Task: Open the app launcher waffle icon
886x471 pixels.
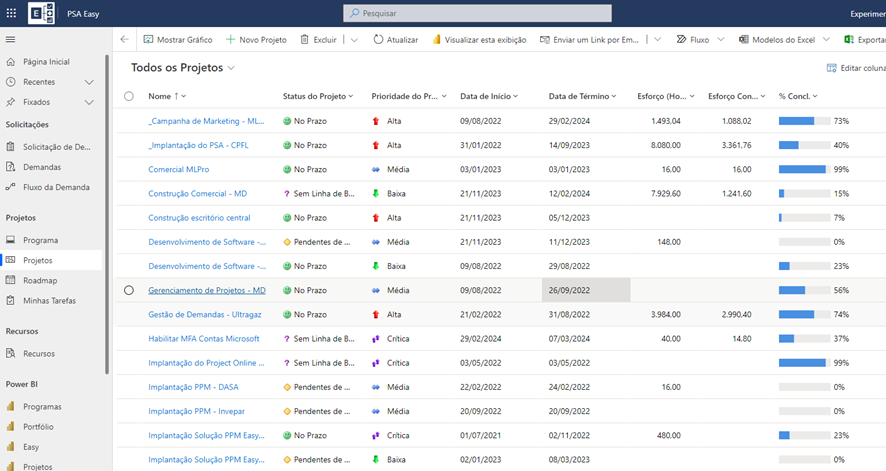Action: 11,13
